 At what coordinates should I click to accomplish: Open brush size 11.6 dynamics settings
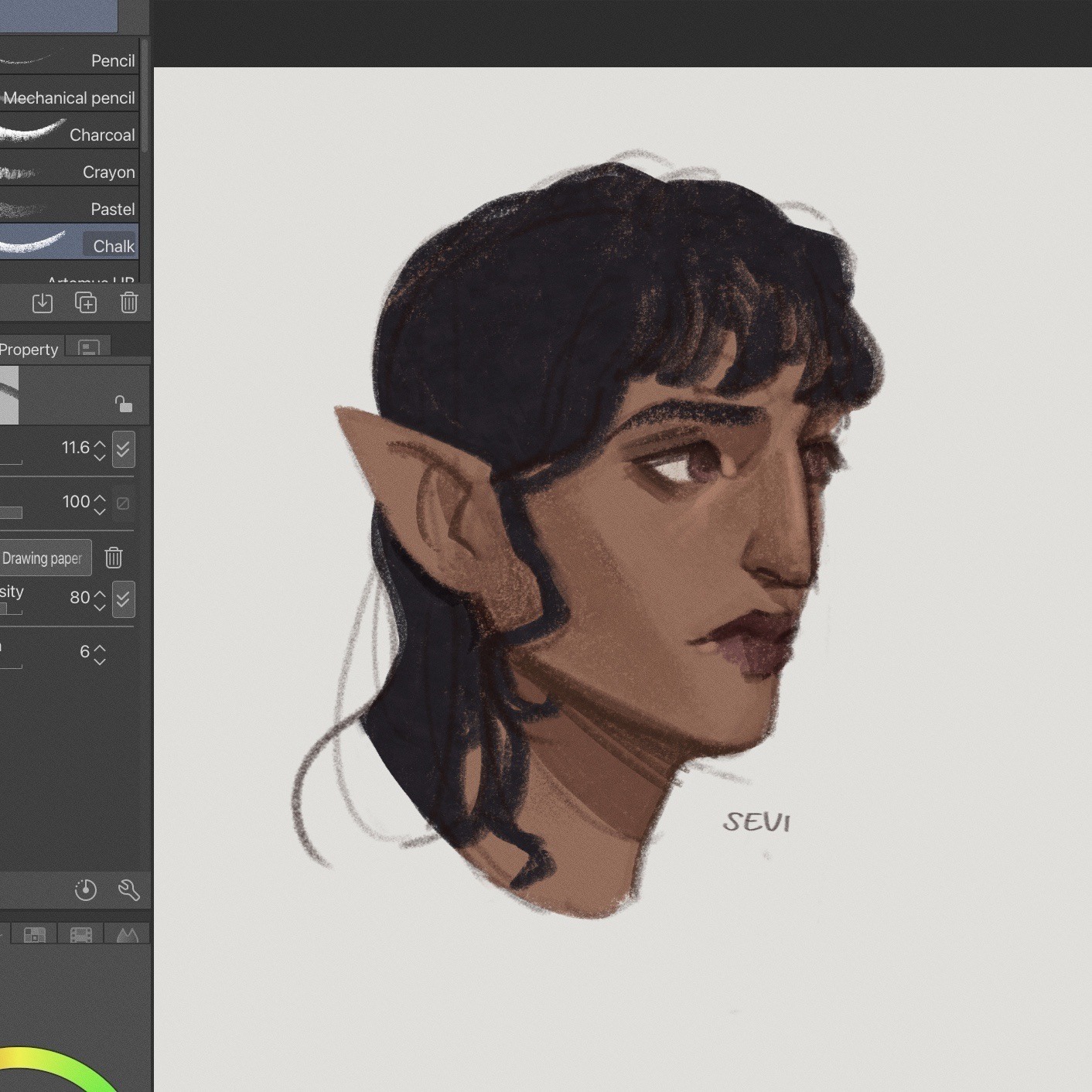click(124, 449)
